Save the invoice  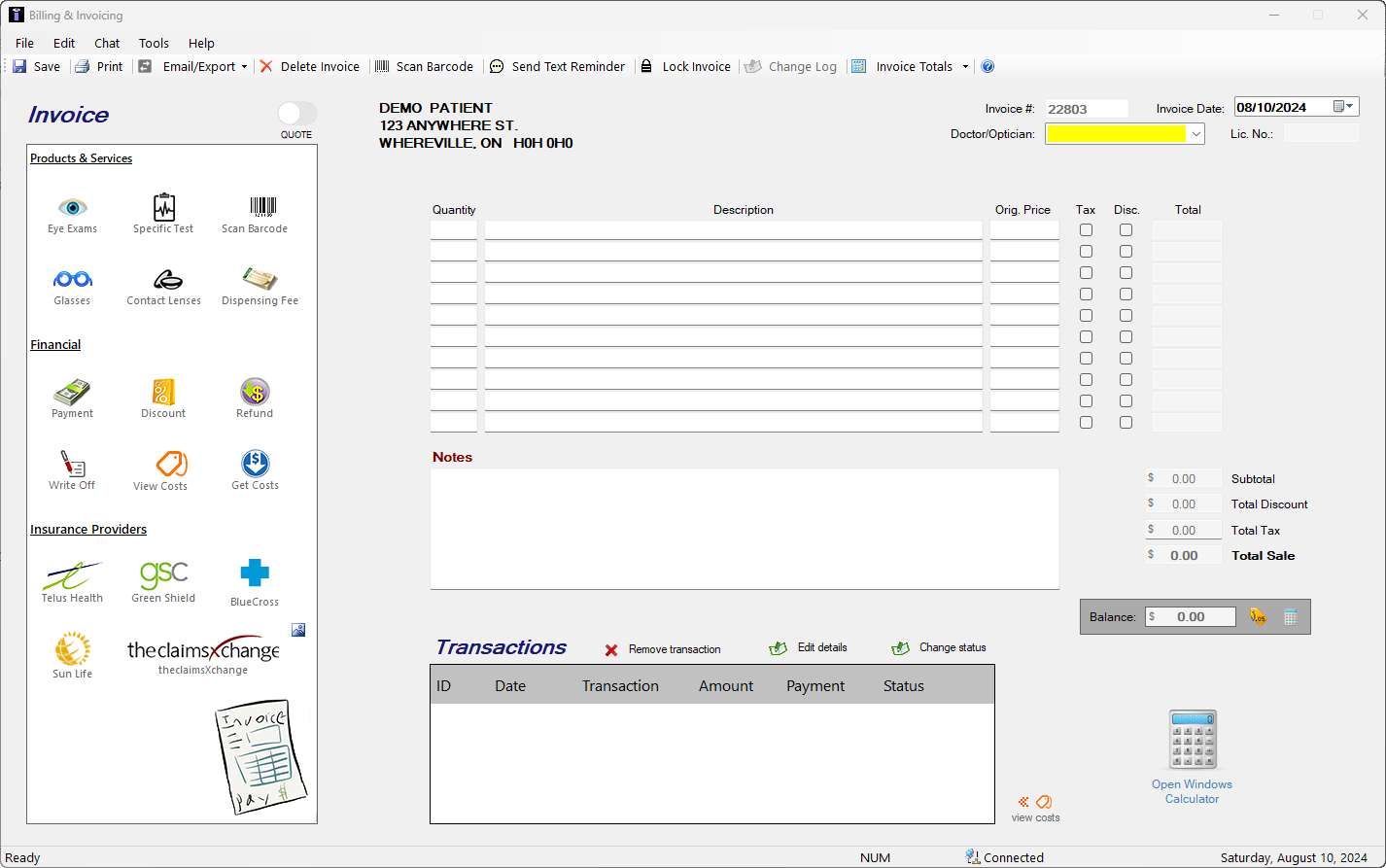[x=36, y=66]
